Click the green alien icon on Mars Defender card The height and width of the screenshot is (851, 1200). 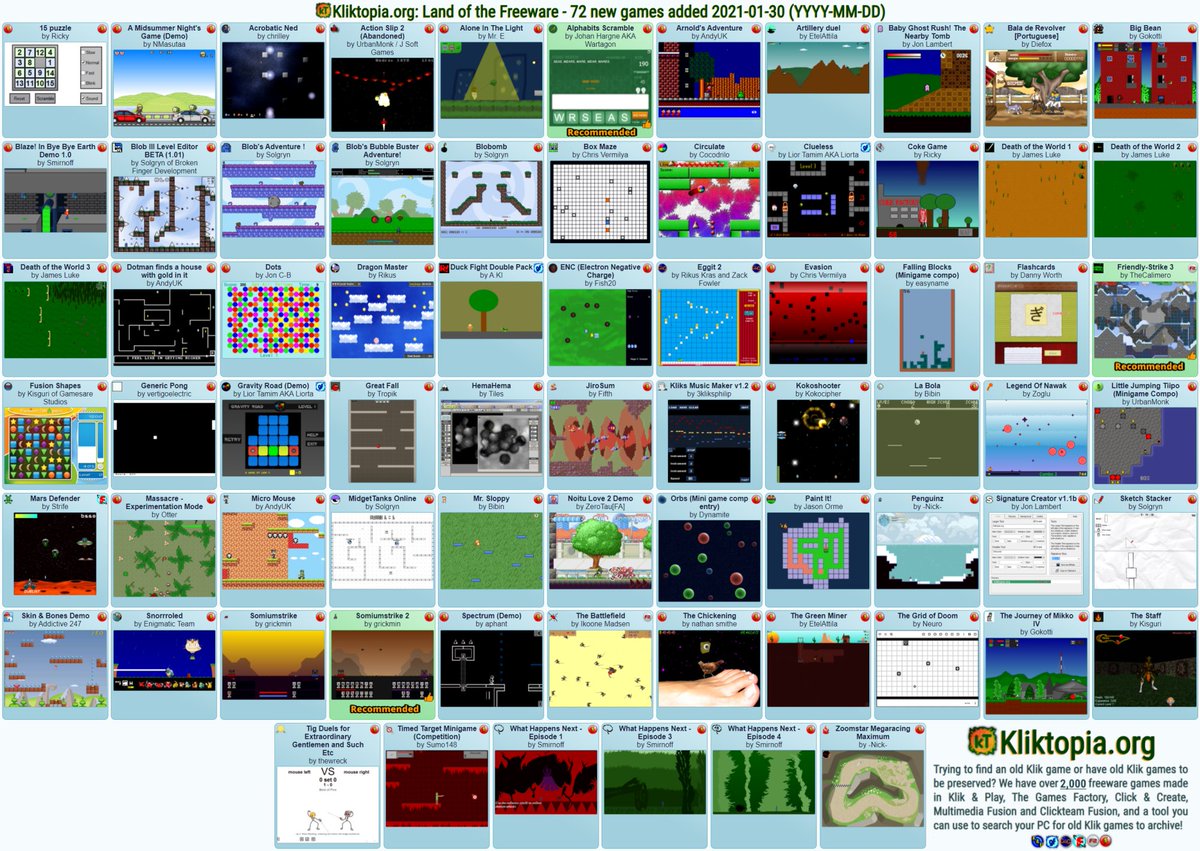[x=9, y=499]
